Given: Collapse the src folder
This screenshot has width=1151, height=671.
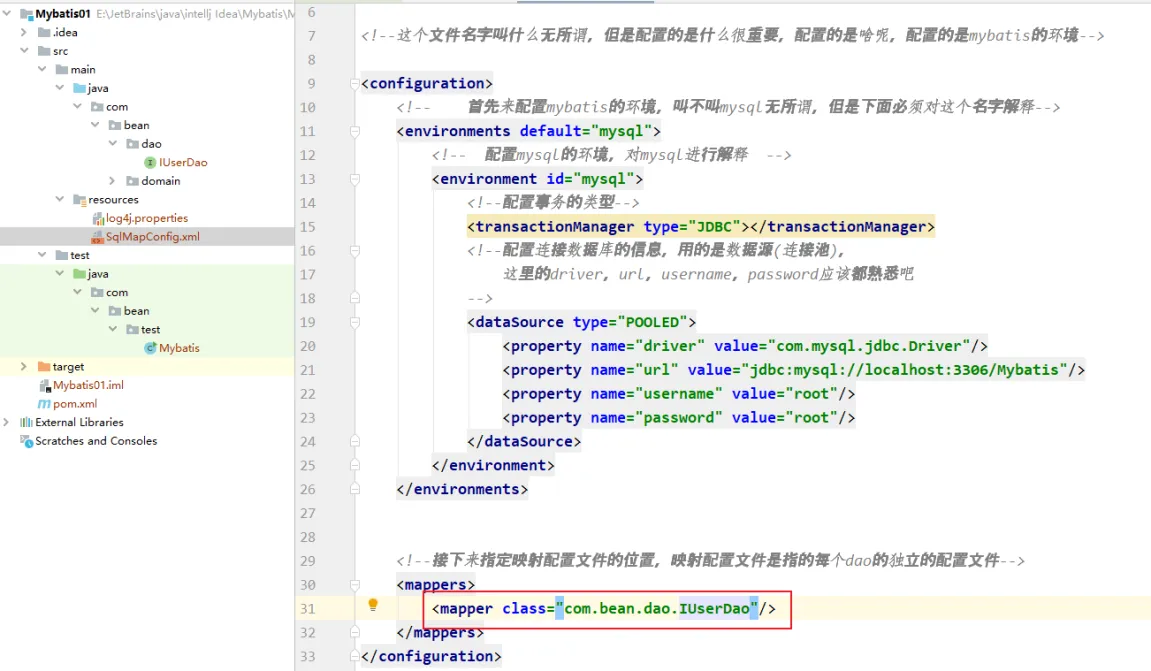Looking at the screenshot, I should (x=24, y=51).
